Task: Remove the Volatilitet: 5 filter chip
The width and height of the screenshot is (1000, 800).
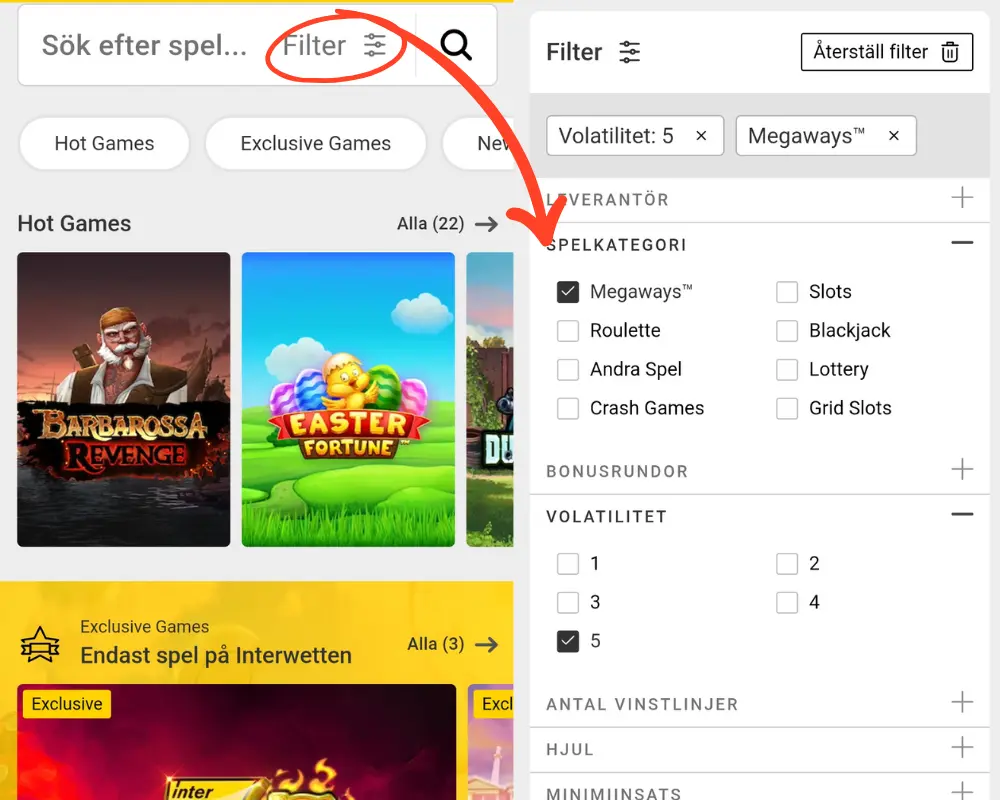Action: click(701, 135)
